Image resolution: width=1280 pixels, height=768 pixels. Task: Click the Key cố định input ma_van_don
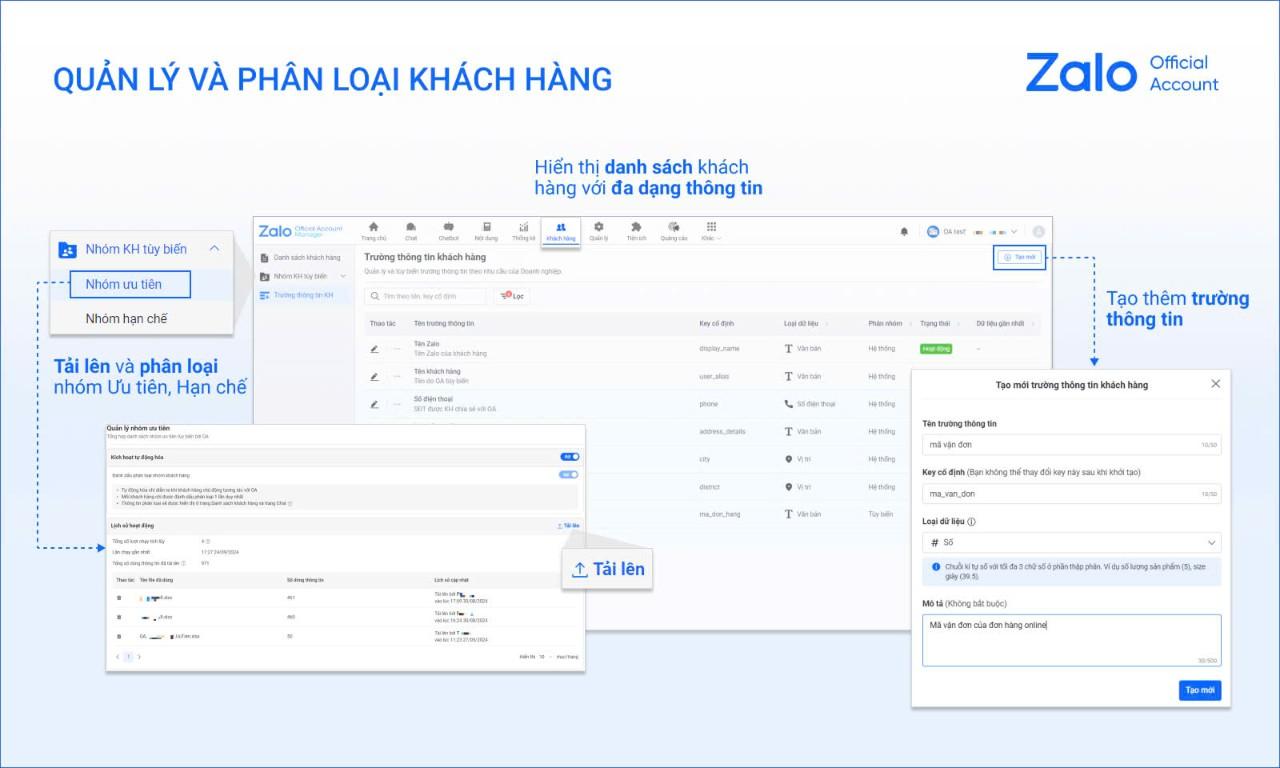[1071, 493]
